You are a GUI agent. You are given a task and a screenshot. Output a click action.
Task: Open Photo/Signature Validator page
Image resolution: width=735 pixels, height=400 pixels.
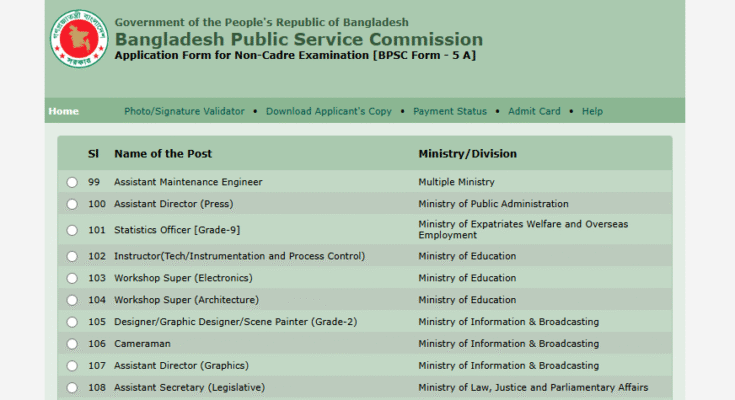[184, 111]
